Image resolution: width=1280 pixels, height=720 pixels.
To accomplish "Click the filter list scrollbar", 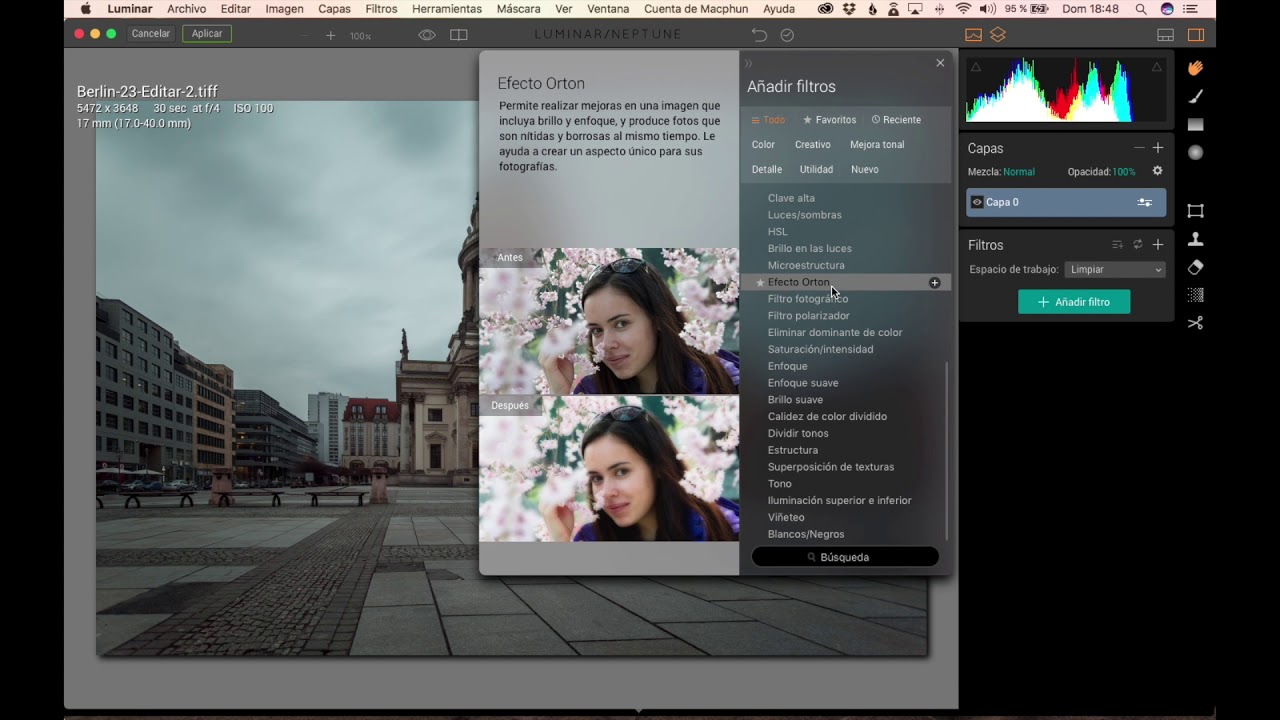I will tap(946, 451).
